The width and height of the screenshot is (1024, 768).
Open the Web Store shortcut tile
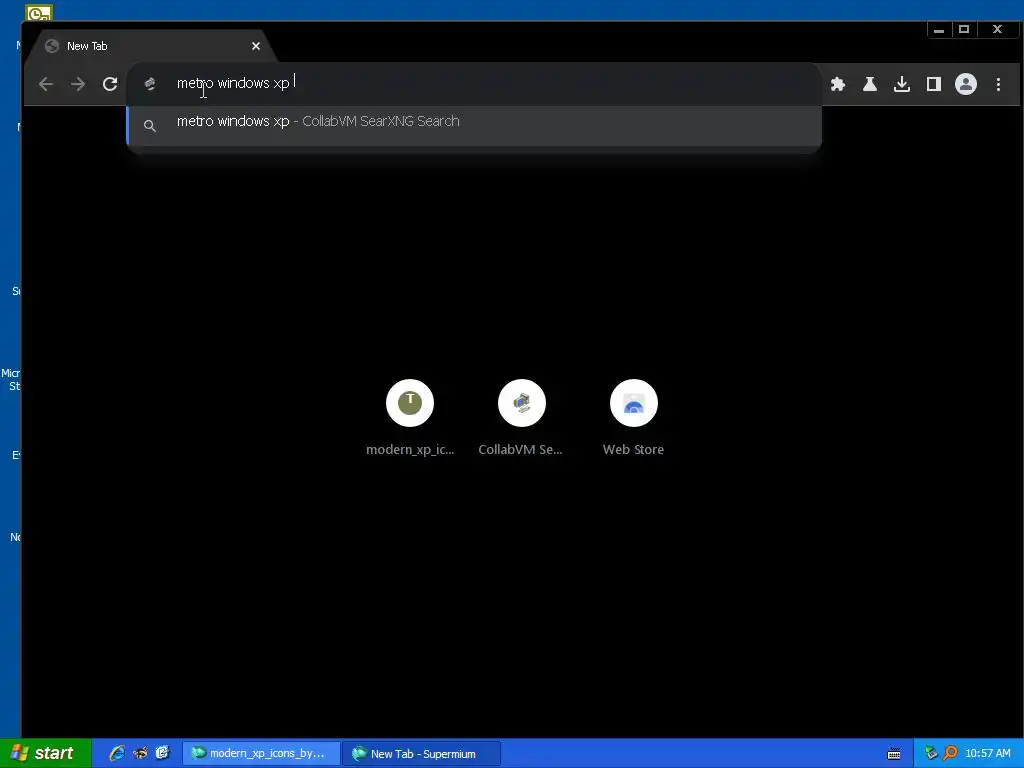633,418
